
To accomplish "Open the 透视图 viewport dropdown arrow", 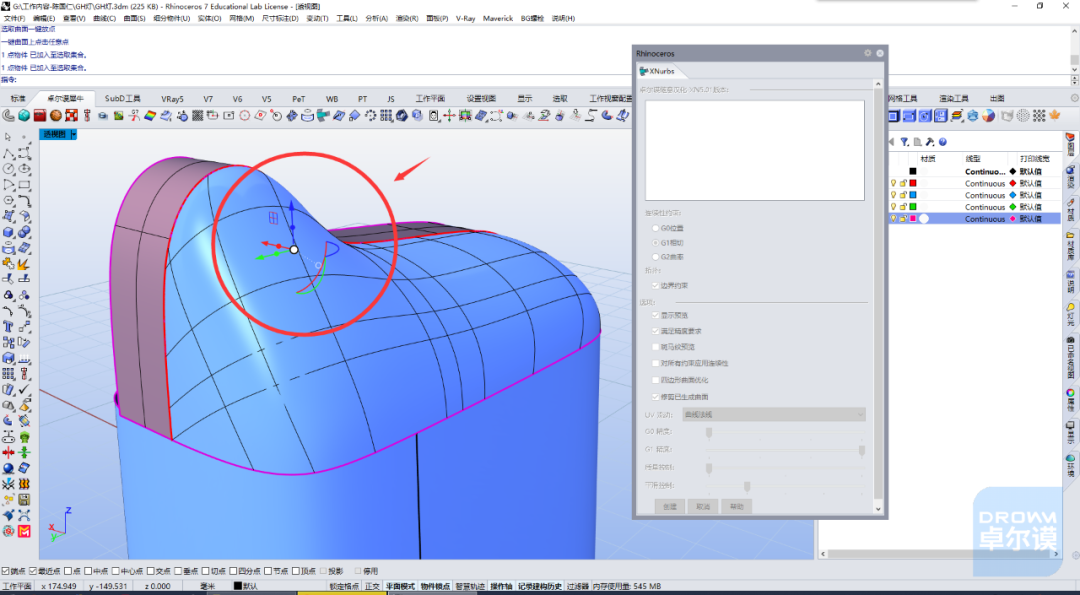I will [x=74, y=134].
